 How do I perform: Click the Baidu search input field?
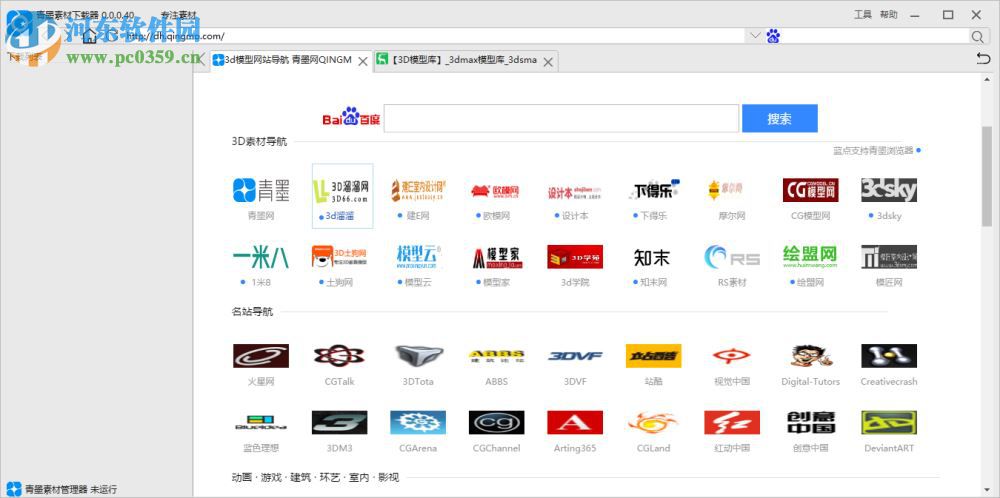pos(561,119)
